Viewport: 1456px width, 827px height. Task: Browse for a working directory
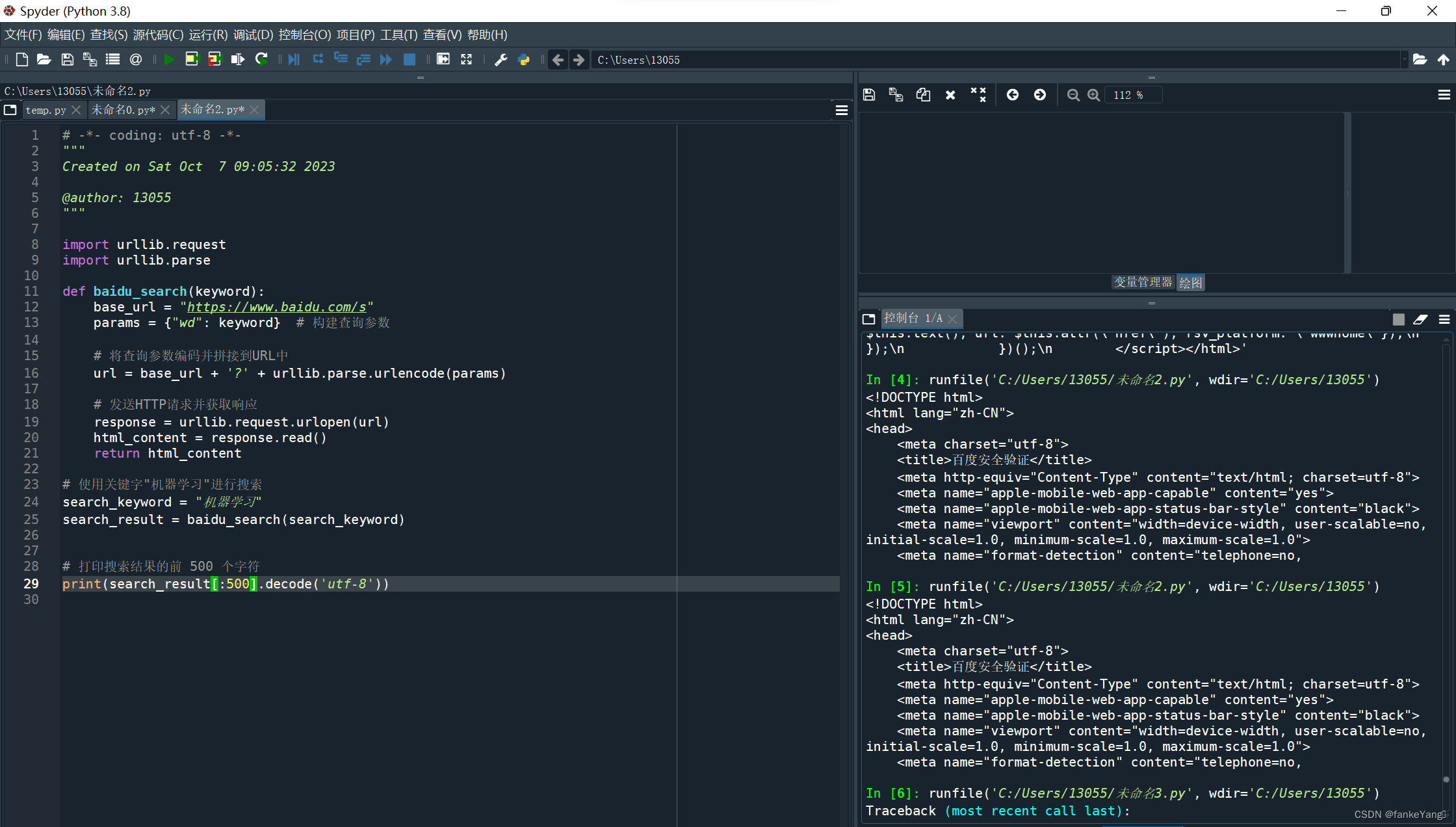click(x=1420, y=60)
